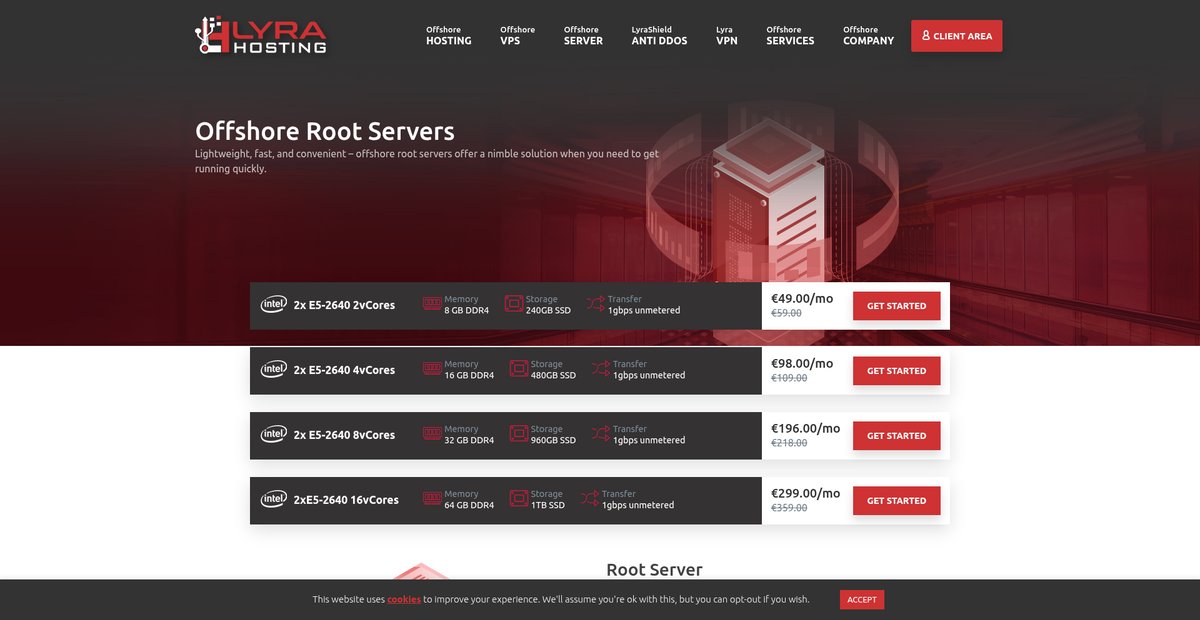The image size is (1200, 620).
Task: Open the cookies link in the notice
Action: click(404, 600)
